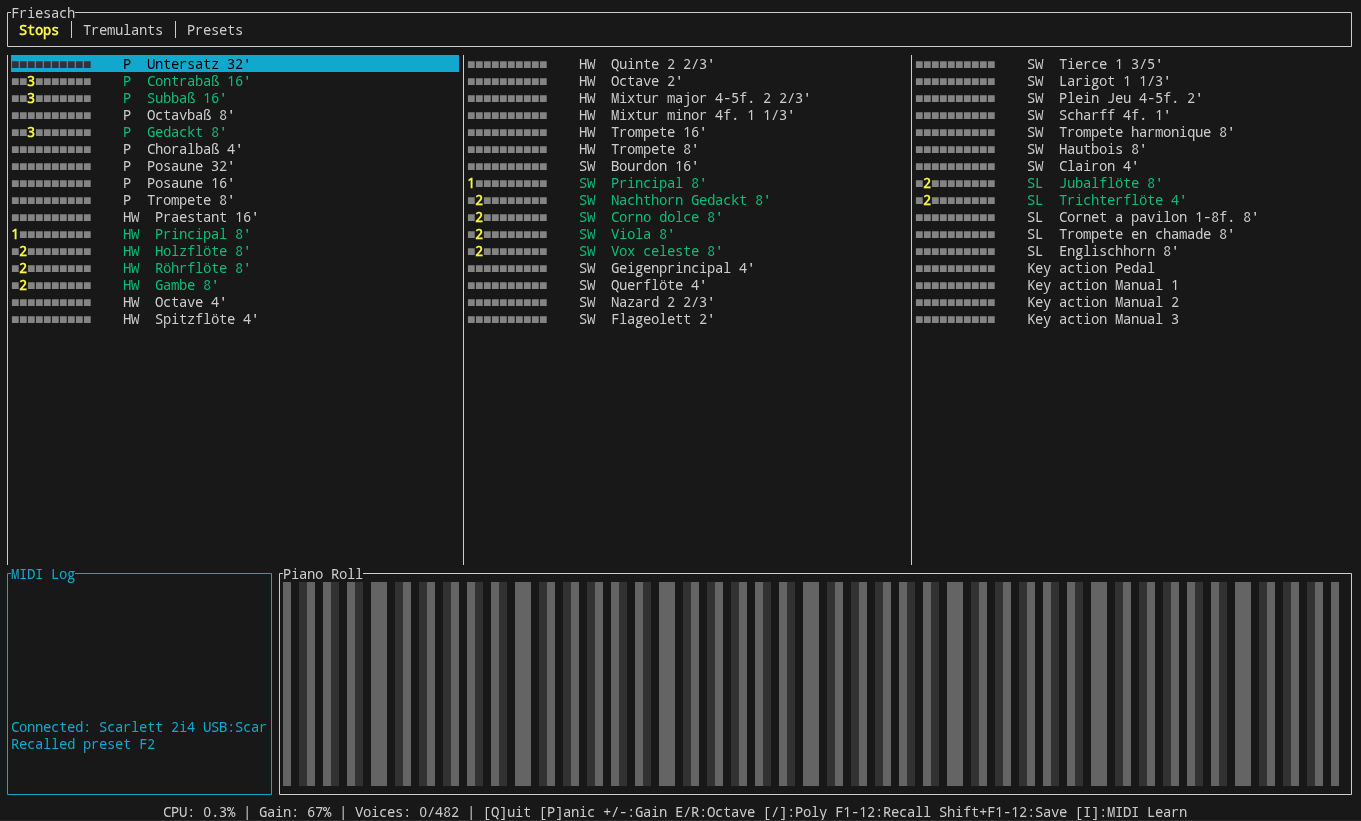Toggle the Röhrflöte 8' stop
This screenshot has height=821, width=1361.
pyautogui.click(x=235, y=268)
